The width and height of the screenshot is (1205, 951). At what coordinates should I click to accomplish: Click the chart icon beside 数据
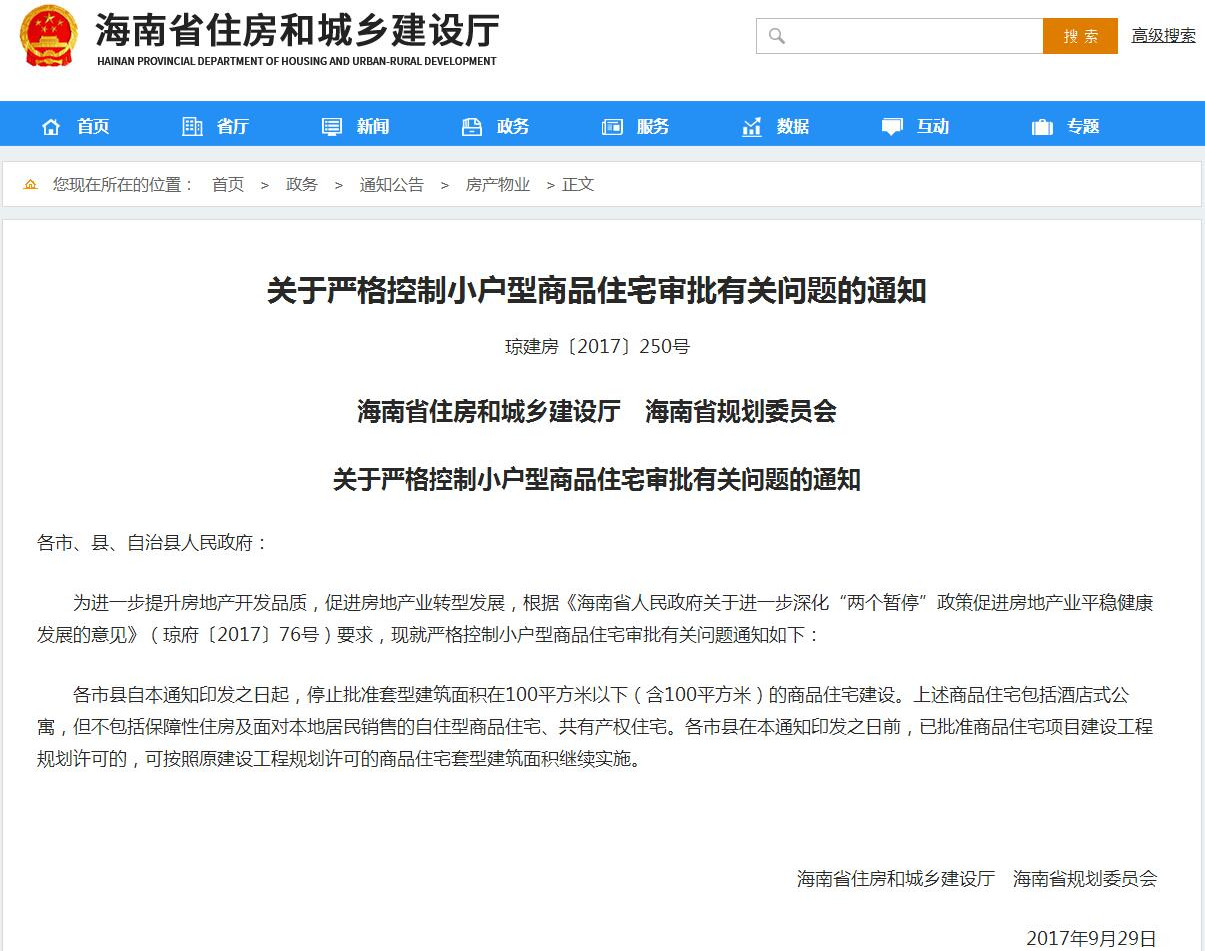752,127
